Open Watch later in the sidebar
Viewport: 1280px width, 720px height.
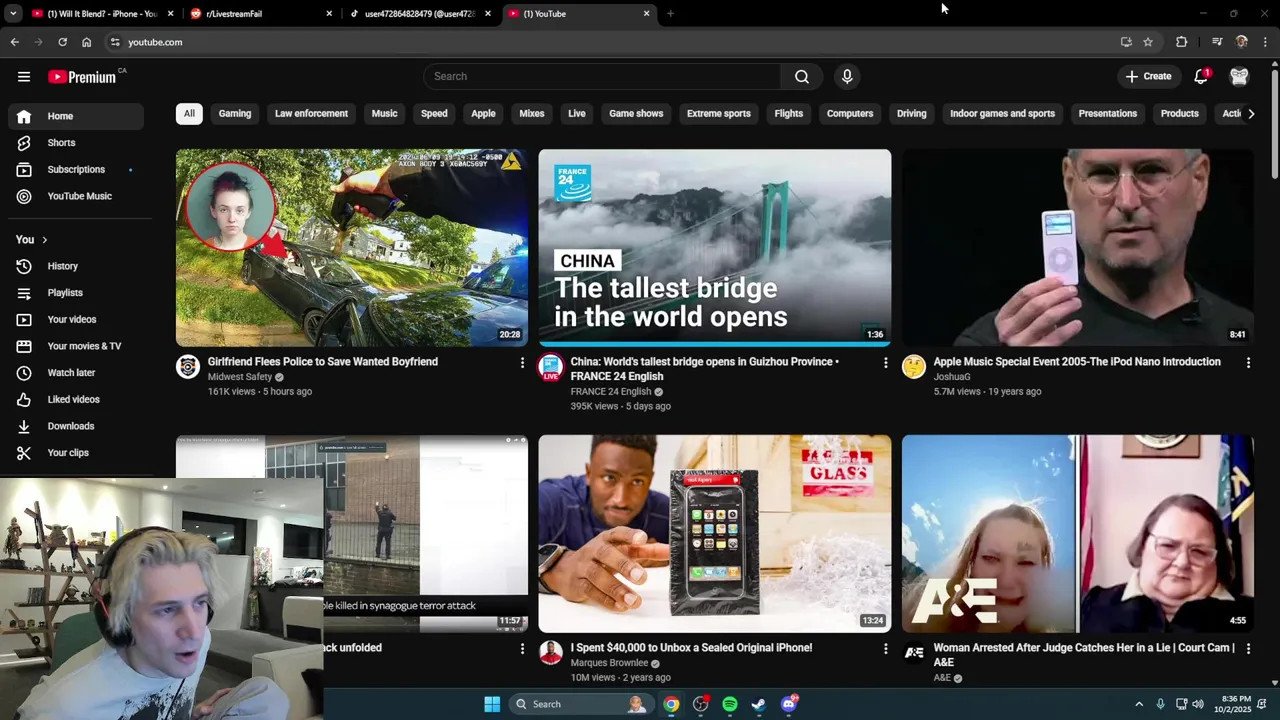pos(76,373)
